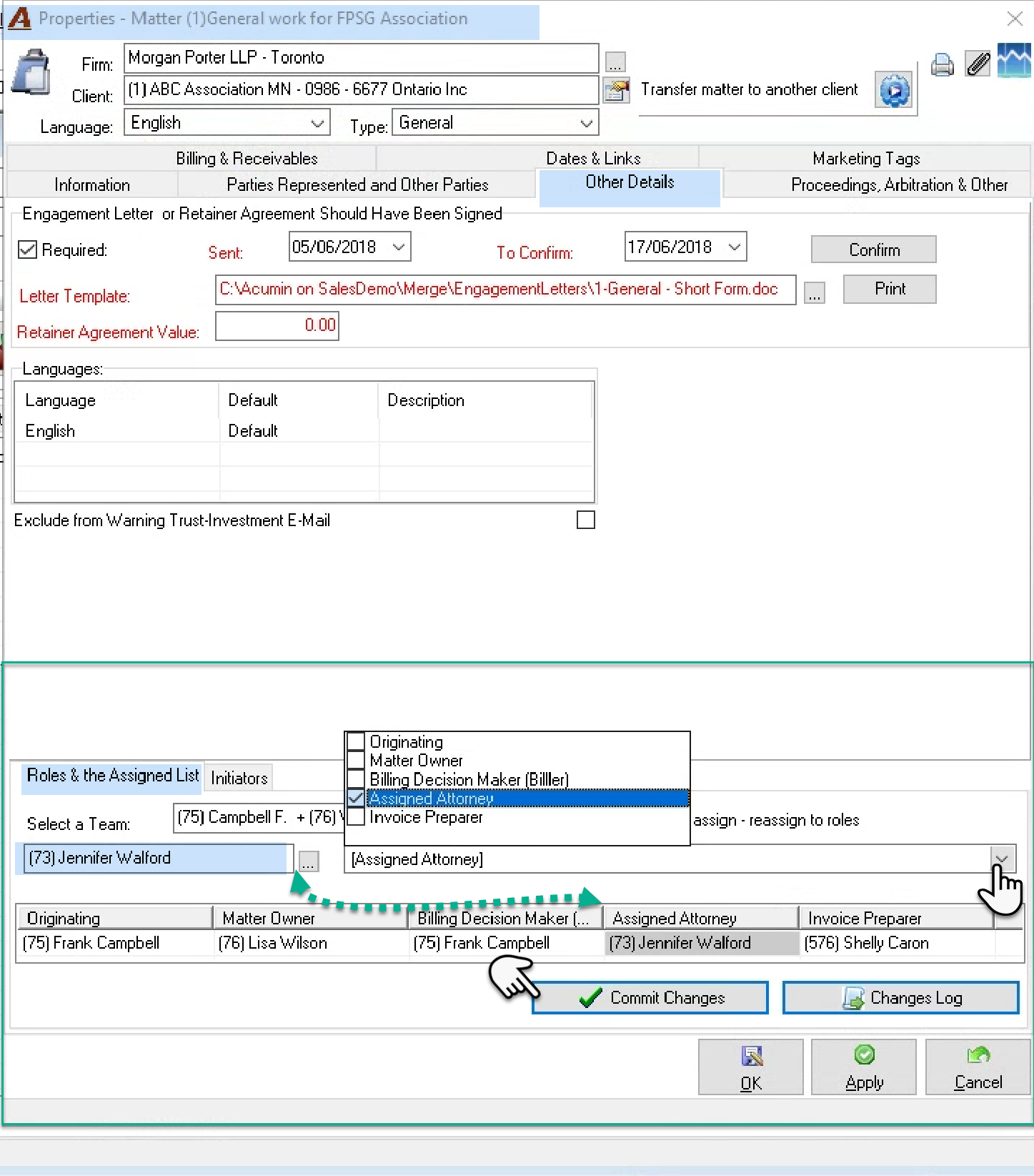This screenshot has height=1176, width=1034.
Task: Click the client details icon beside Client field
Action: [x=616, y=90]
